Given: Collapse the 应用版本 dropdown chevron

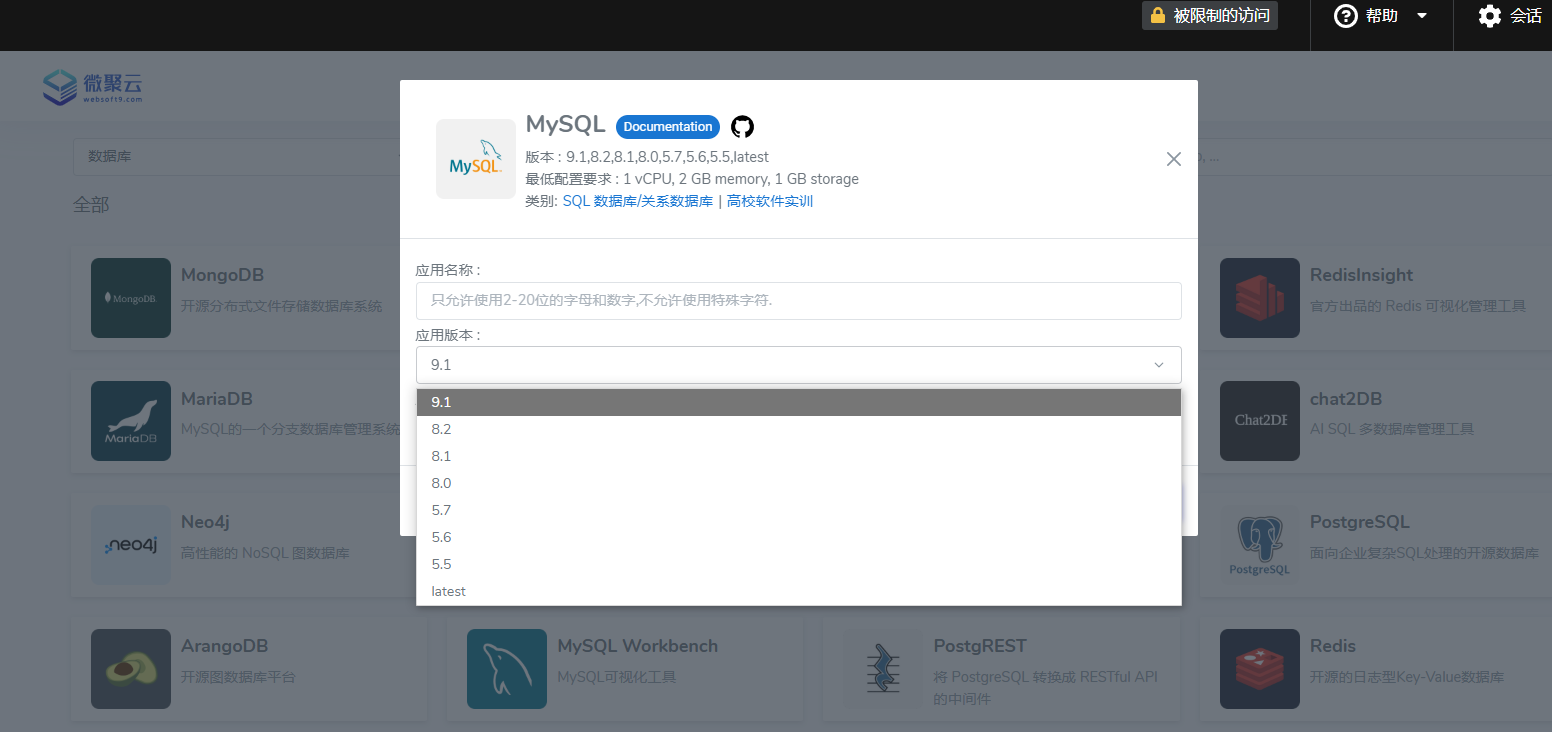Looking at the screenshot, I should point(1158,364).
